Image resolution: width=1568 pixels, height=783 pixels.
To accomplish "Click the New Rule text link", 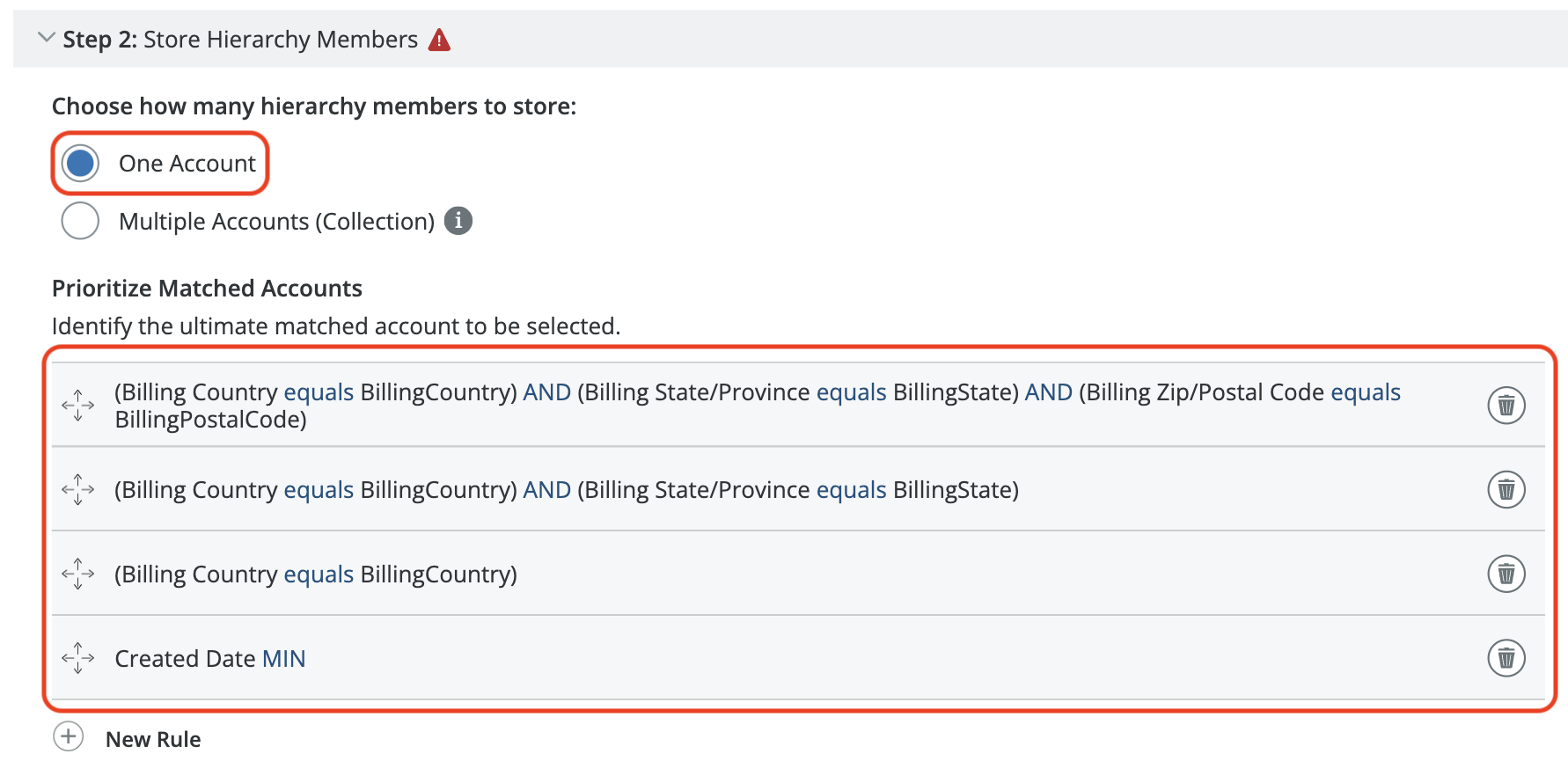I will (153, 740).
